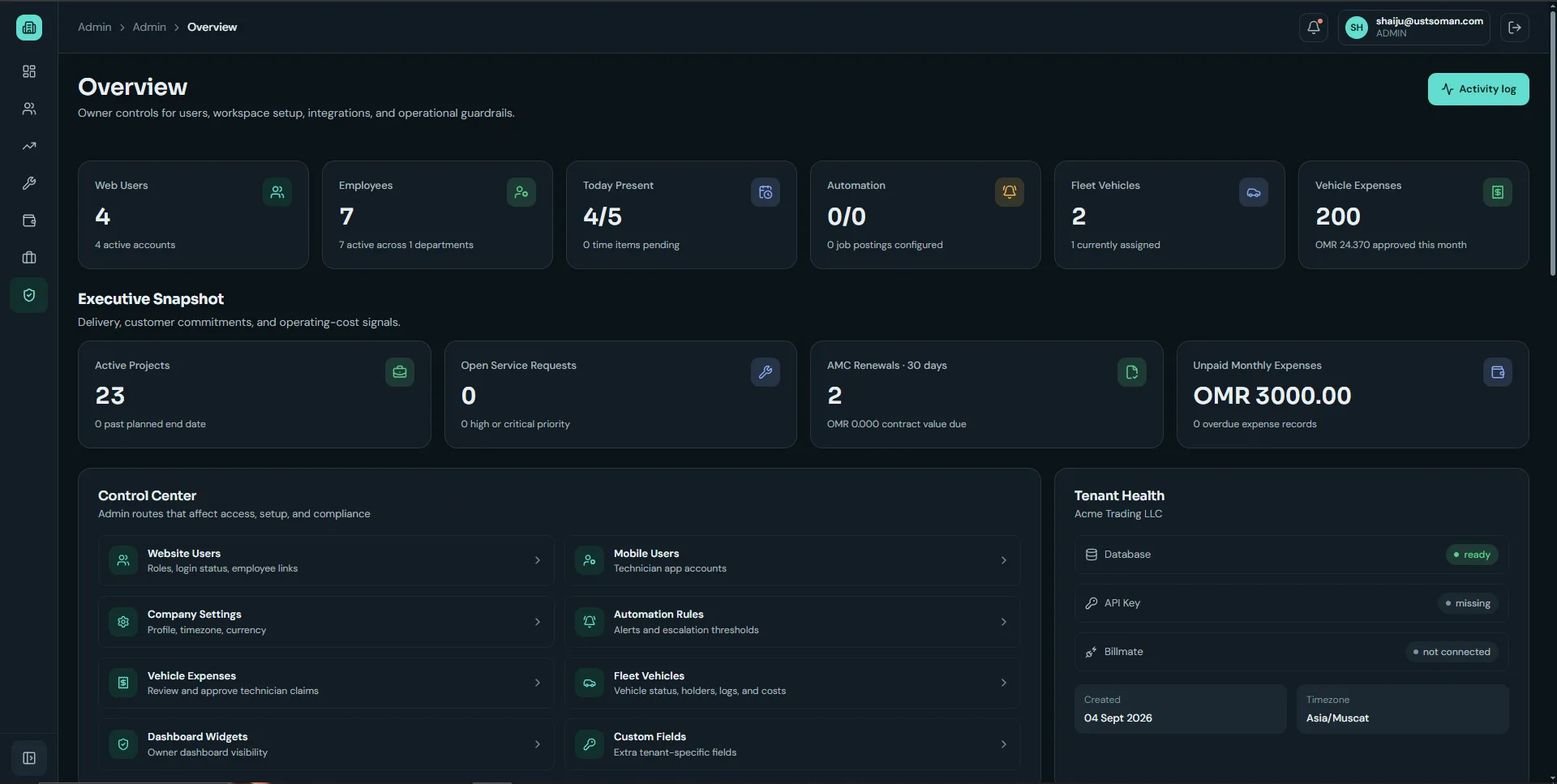Open the shaiju@ustsoman.com account menu
Viewport: 1557px width, 784px height.
pyautogui.click(x=1414, y=28)
